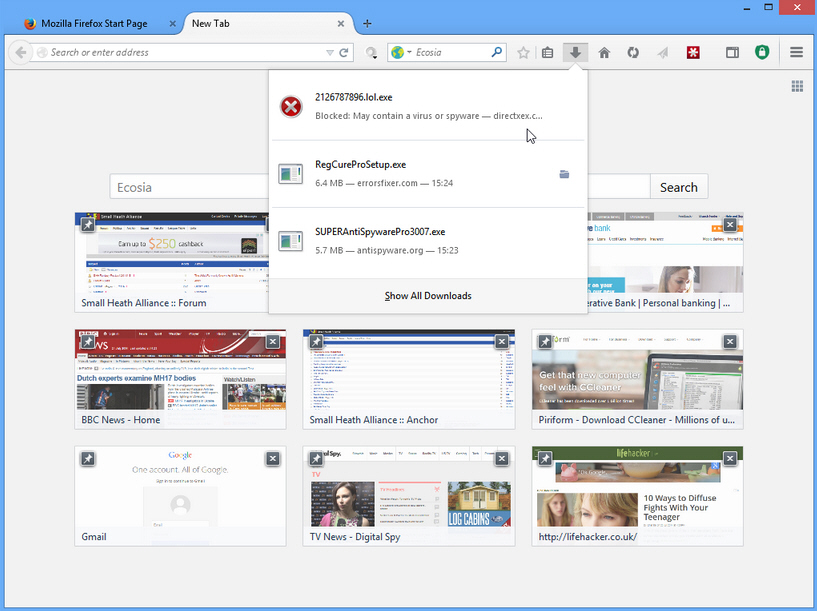Open the hamburger menu
This screenshot has height=611, width=817.
coord(796,52)
